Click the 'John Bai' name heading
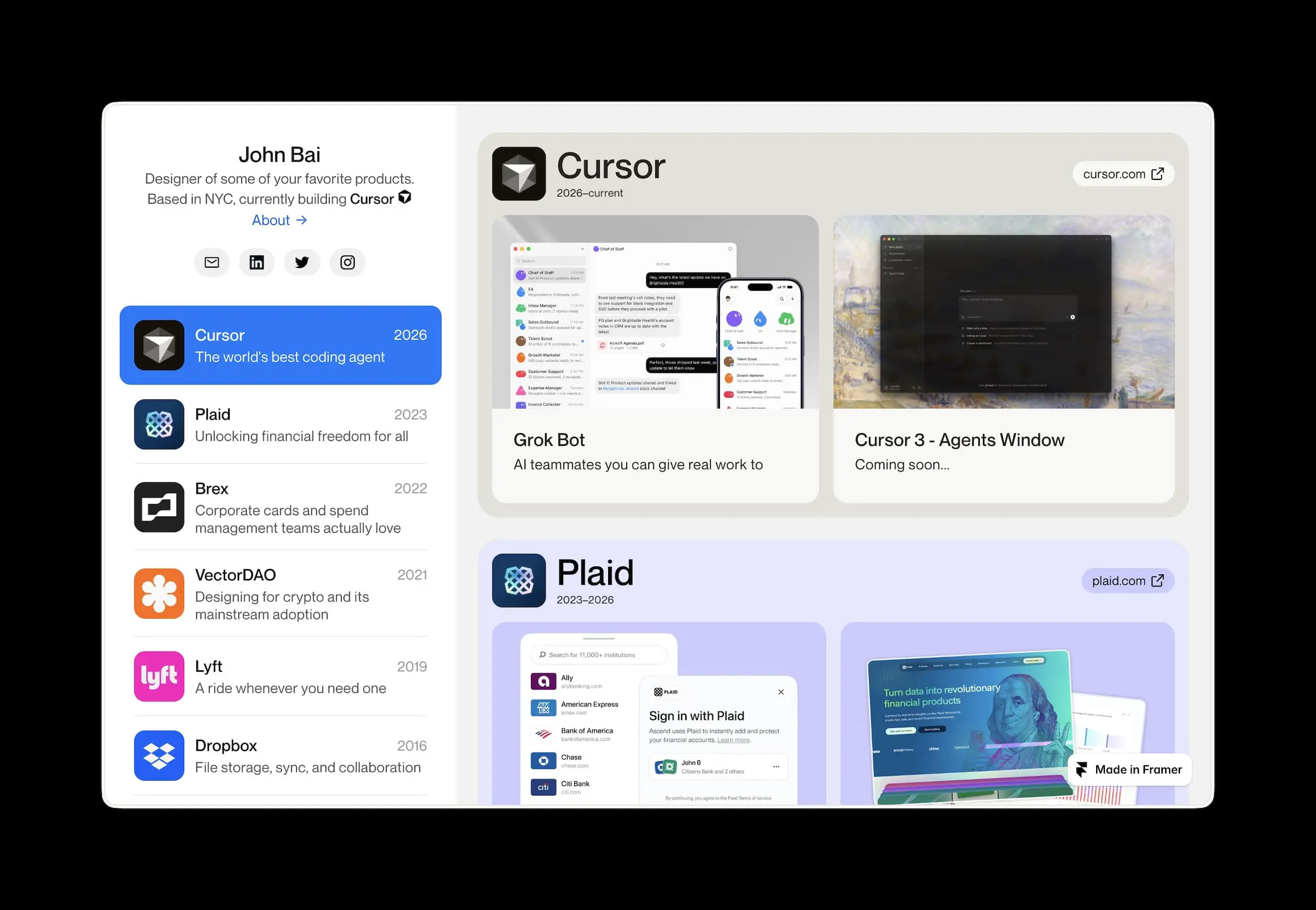The width and height of the screenshot is (1316, 910). 279,155
